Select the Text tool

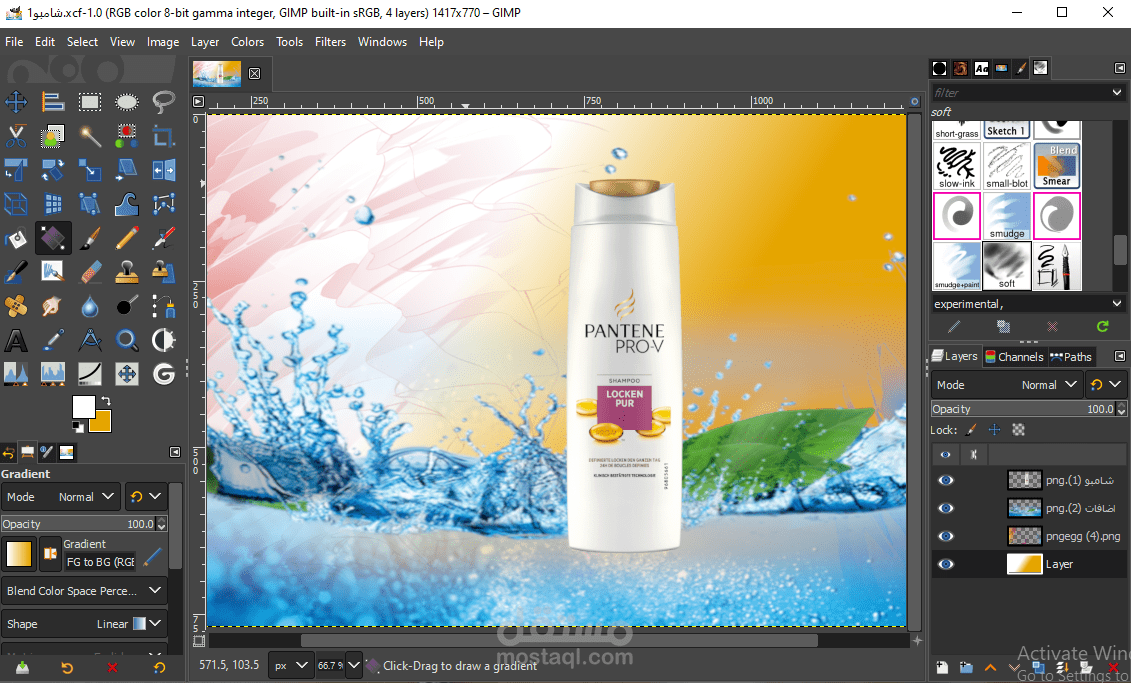point(16,340)
